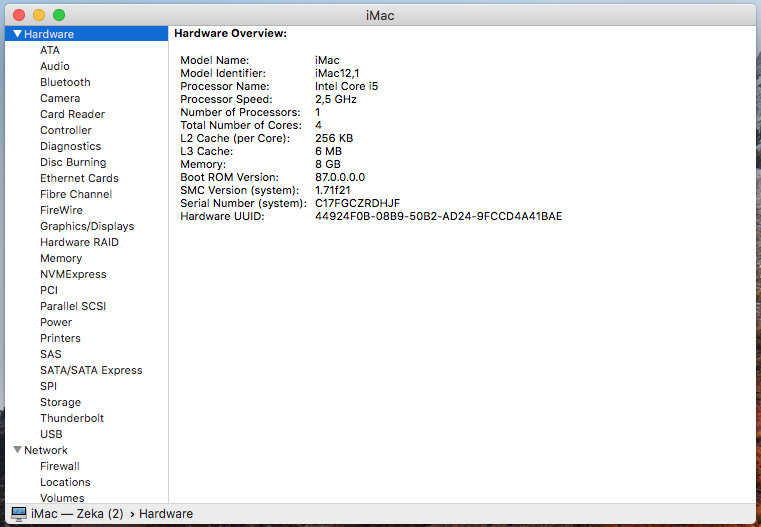Click the Total Number of Cores label

click(241, 125)
